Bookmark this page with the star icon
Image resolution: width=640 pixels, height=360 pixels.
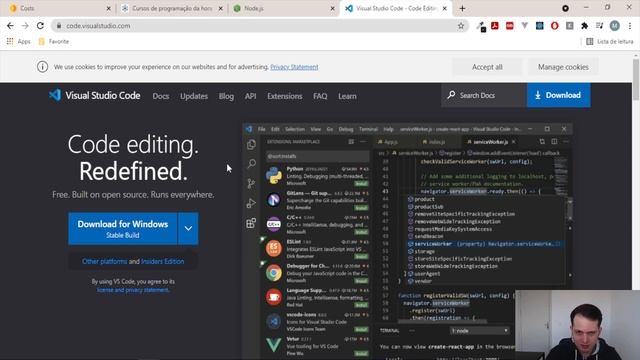[x=461, y=26]
